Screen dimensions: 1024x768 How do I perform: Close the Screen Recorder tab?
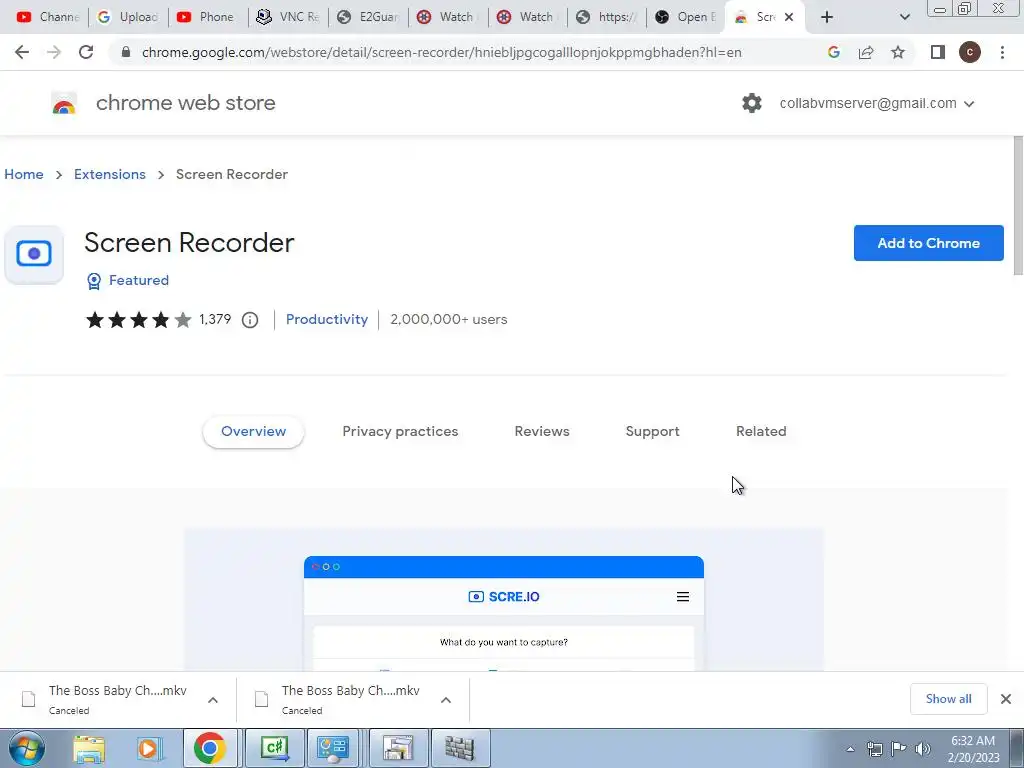(789, 17)
